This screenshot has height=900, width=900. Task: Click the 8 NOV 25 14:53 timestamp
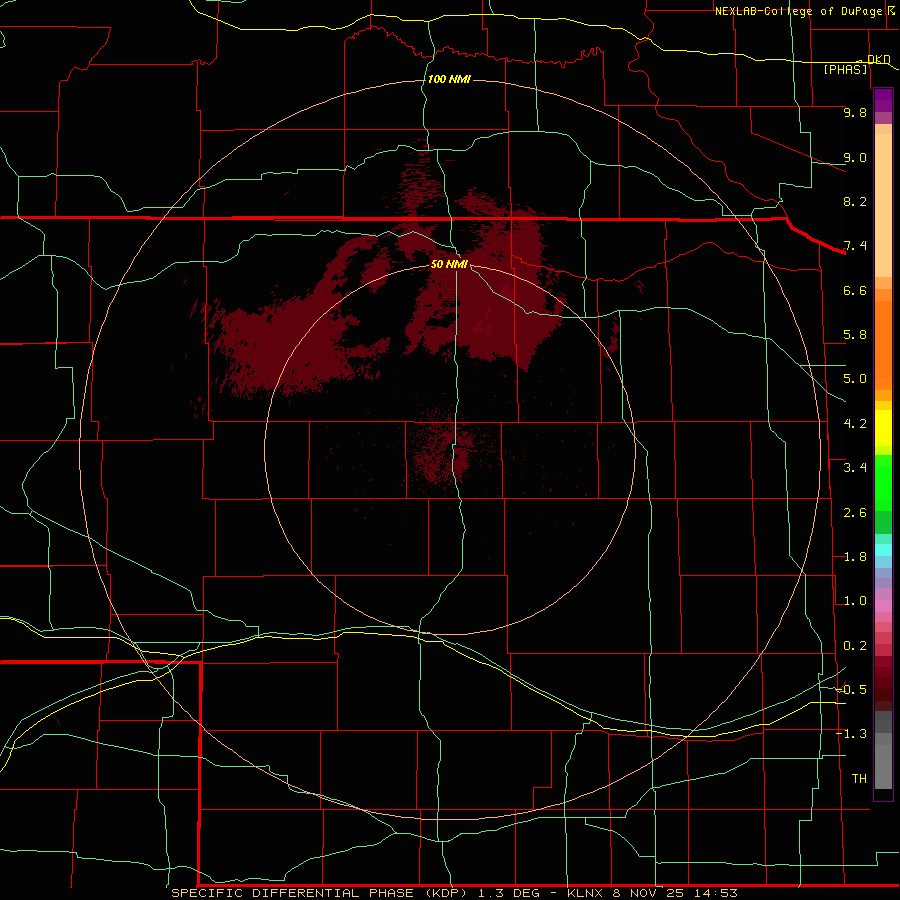pyautogui.click(x=674, y=893)
